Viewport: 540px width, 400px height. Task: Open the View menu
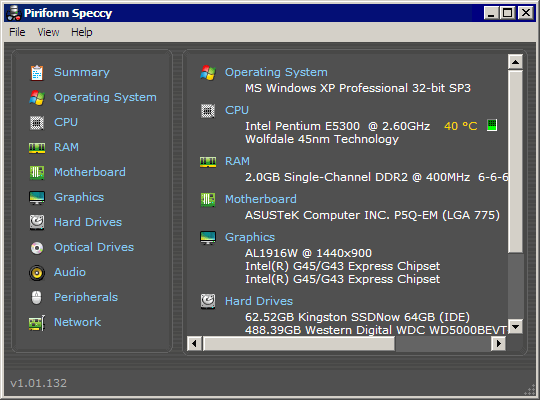tap(48, 32)
